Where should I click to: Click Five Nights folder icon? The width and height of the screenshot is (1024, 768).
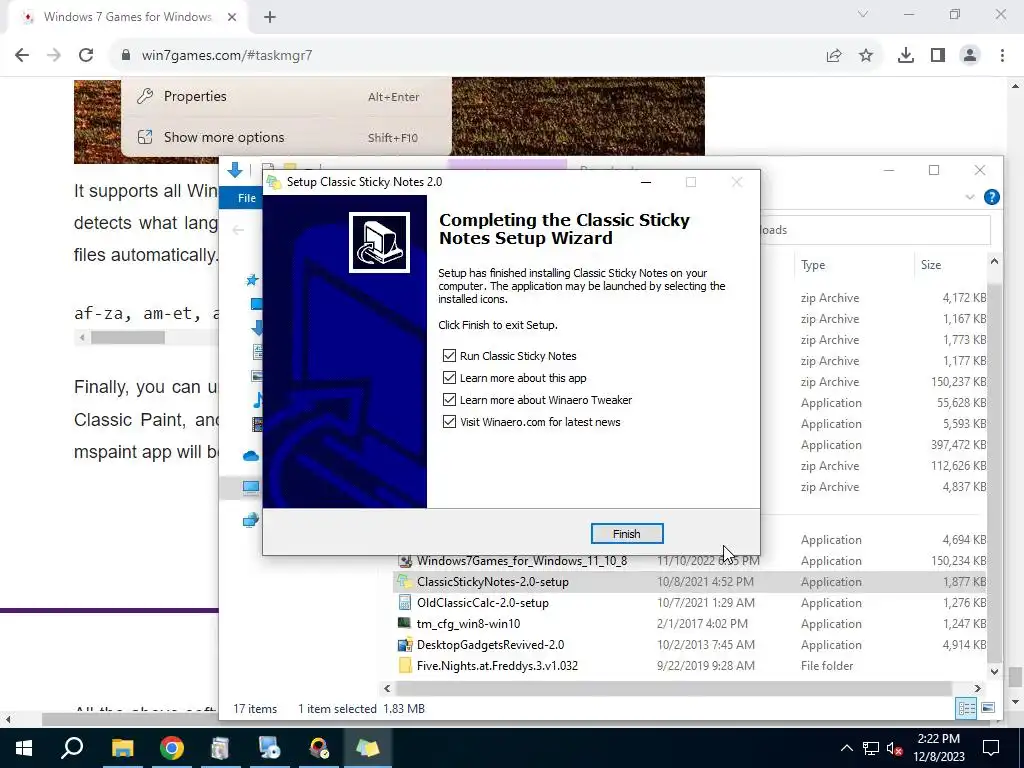(405, 665)
